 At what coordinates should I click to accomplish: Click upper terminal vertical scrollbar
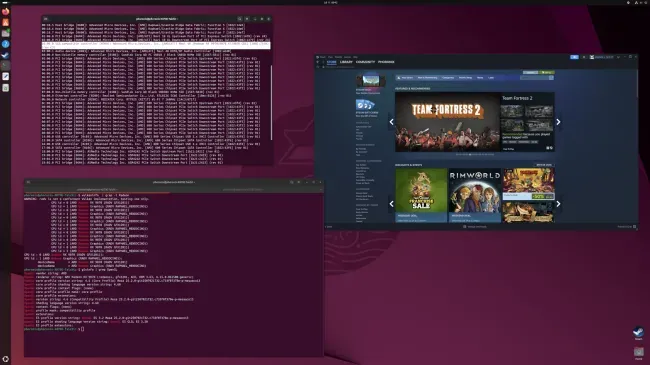[272, 102]
